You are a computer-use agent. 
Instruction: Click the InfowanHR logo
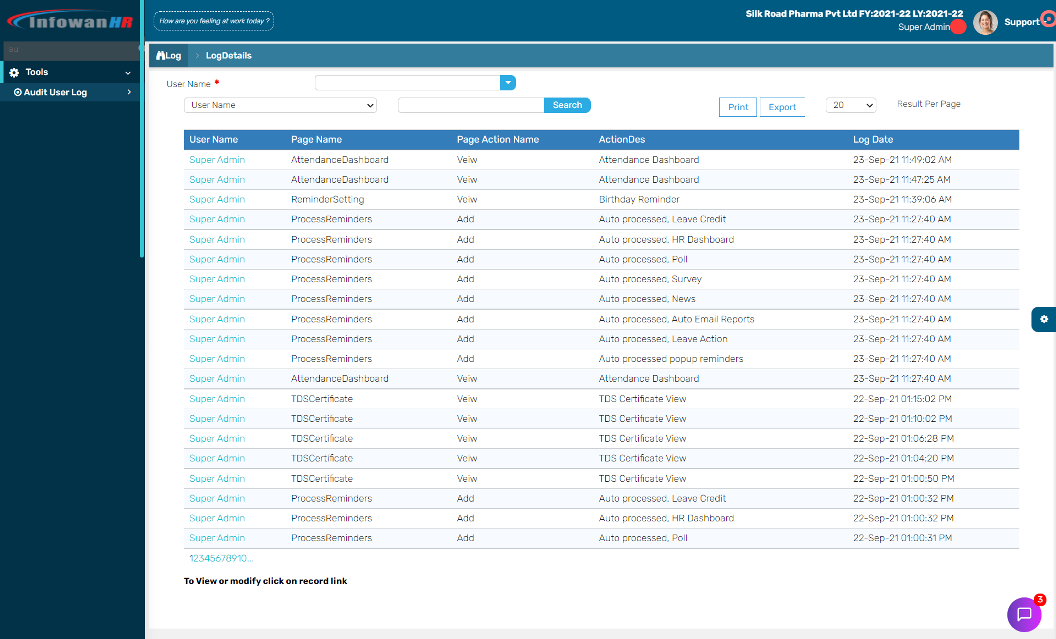(x=70, y=21)
